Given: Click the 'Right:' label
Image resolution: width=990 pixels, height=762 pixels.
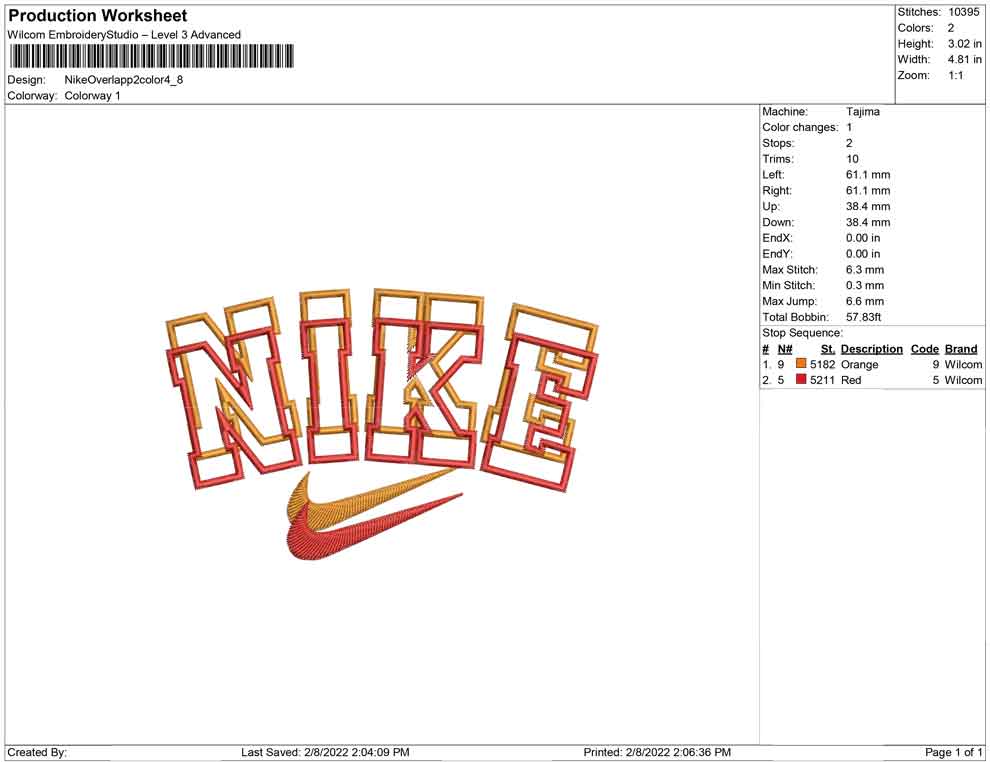Looking at the screenshot, I should 777,190.
